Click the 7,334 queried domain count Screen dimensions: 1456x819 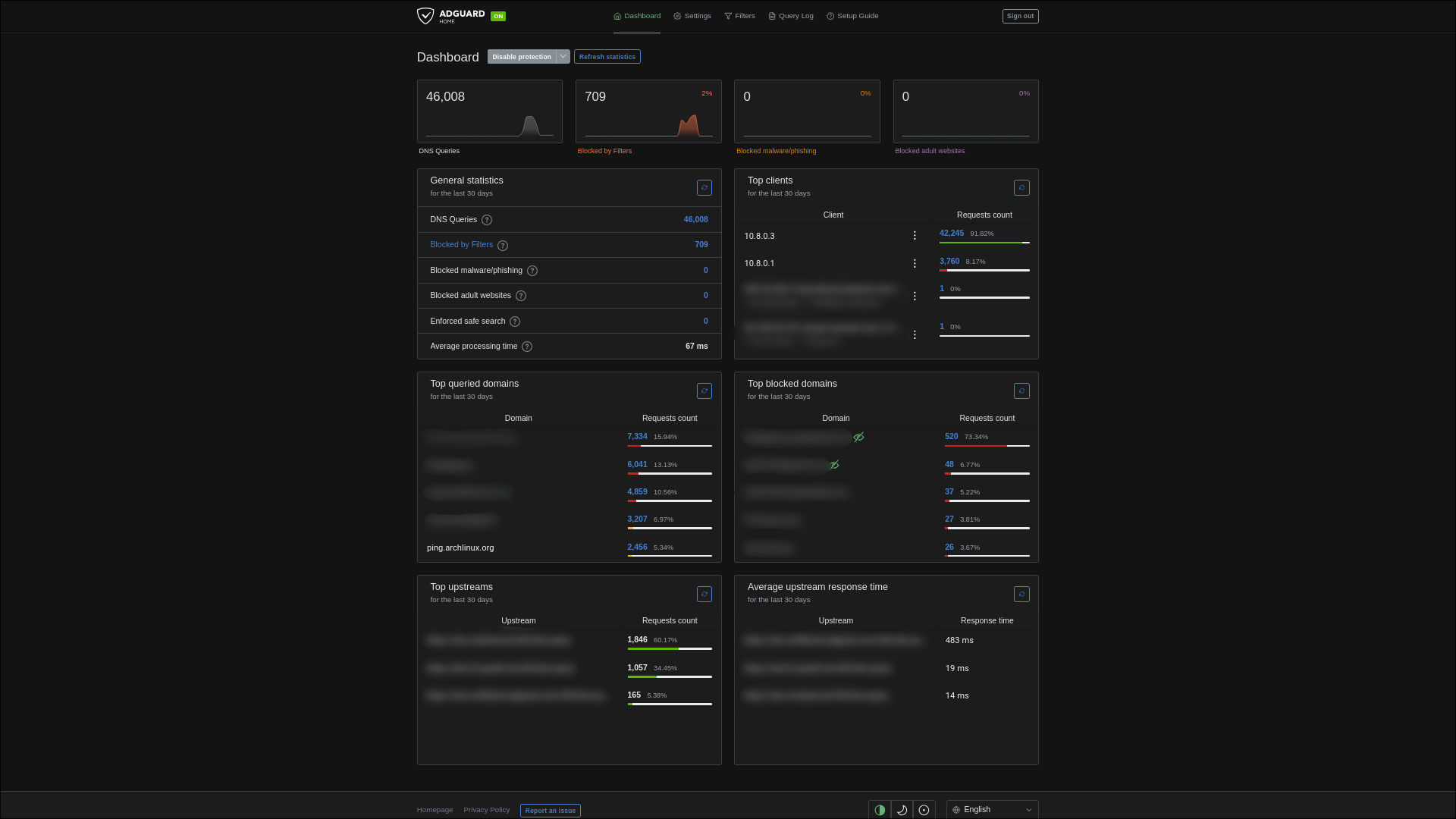(x=637, y=437)
